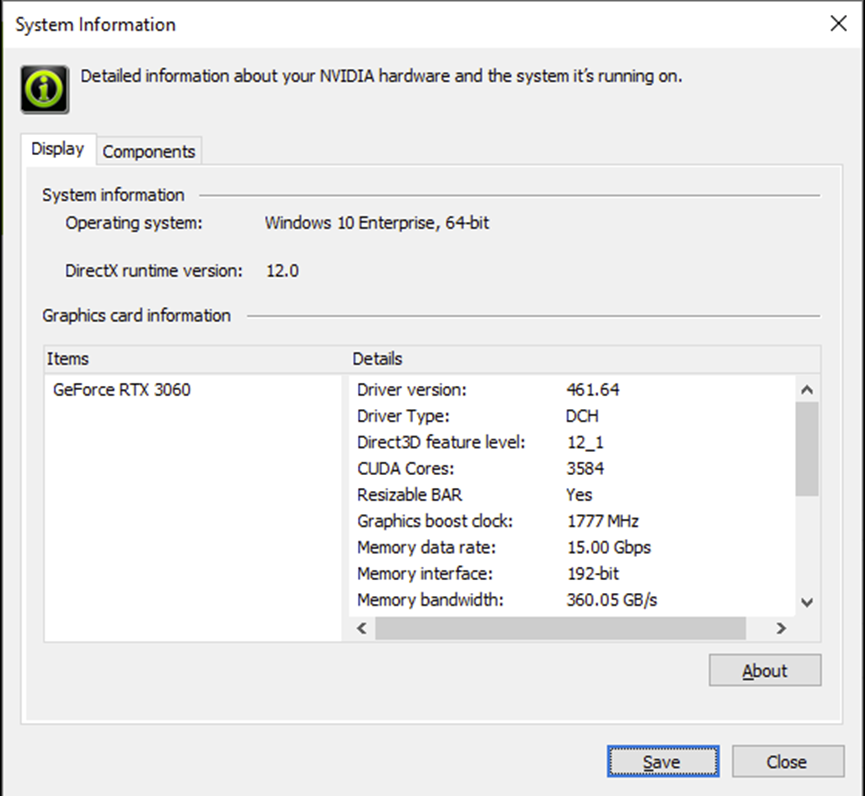
Task: Click the NVIDIA green info icon
Action: click(x=45, y=89)
